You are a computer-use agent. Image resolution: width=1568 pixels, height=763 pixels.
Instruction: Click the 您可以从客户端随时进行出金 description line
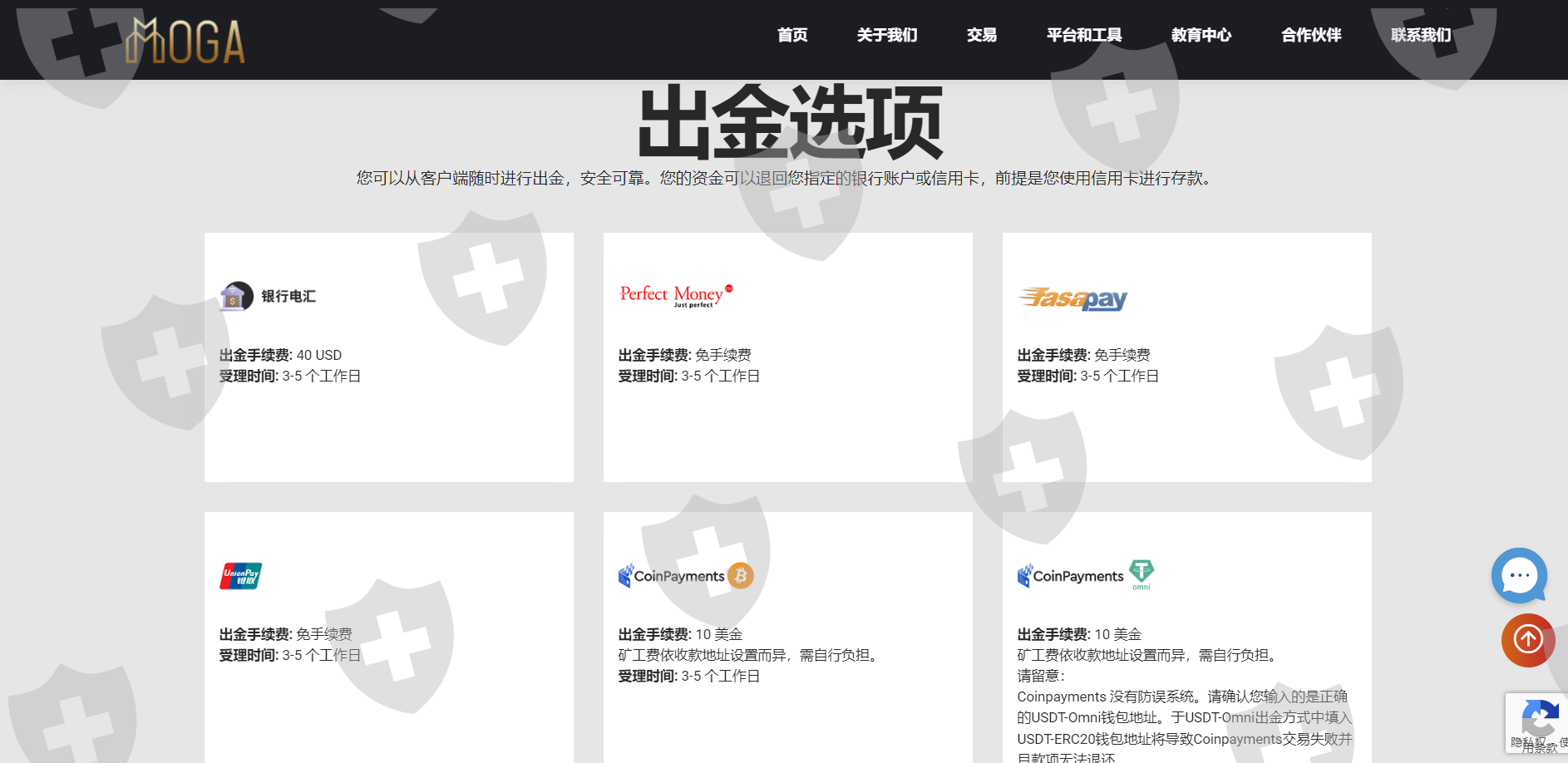786,178
